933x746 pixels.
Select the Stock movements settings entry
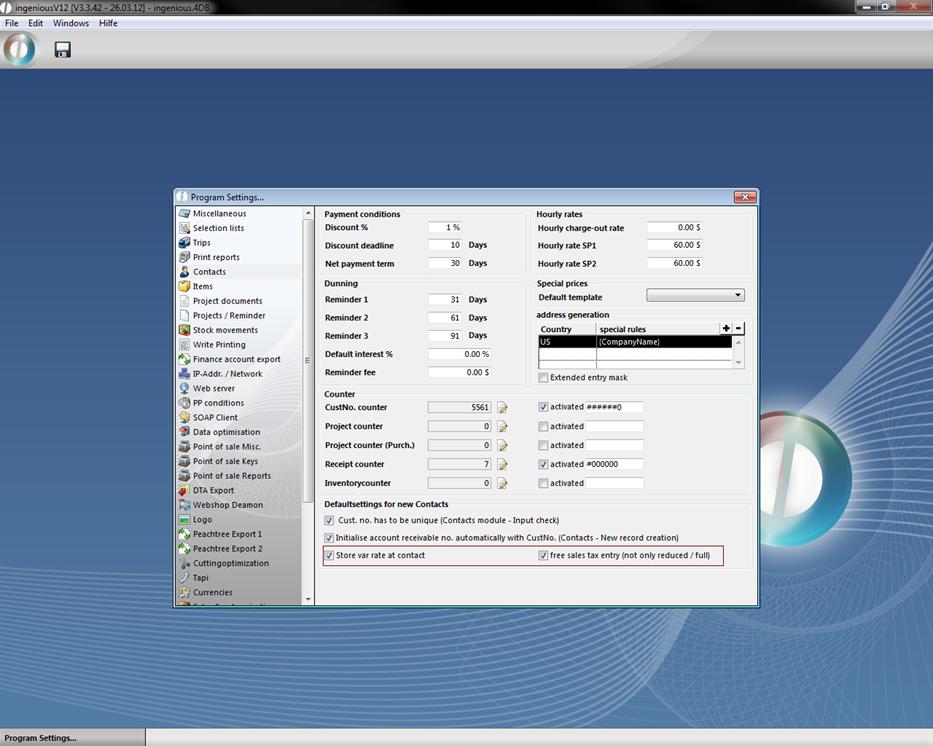[x=225, y=330]
